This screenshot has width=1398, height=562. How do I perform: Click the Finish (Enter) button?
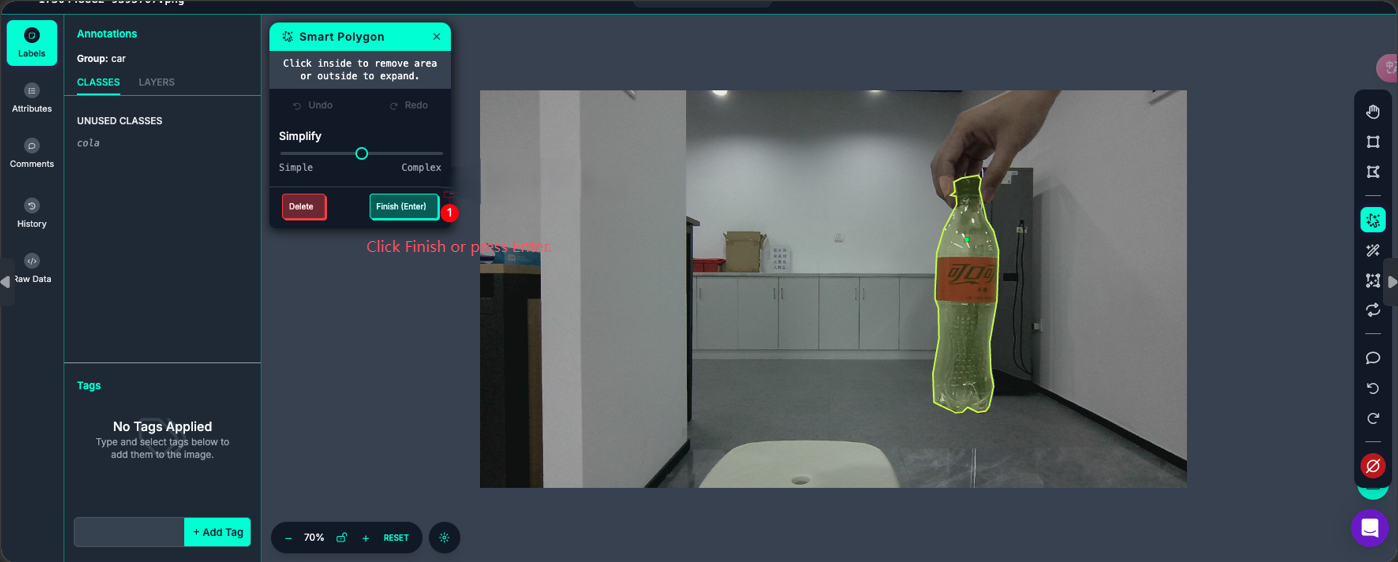404,206
